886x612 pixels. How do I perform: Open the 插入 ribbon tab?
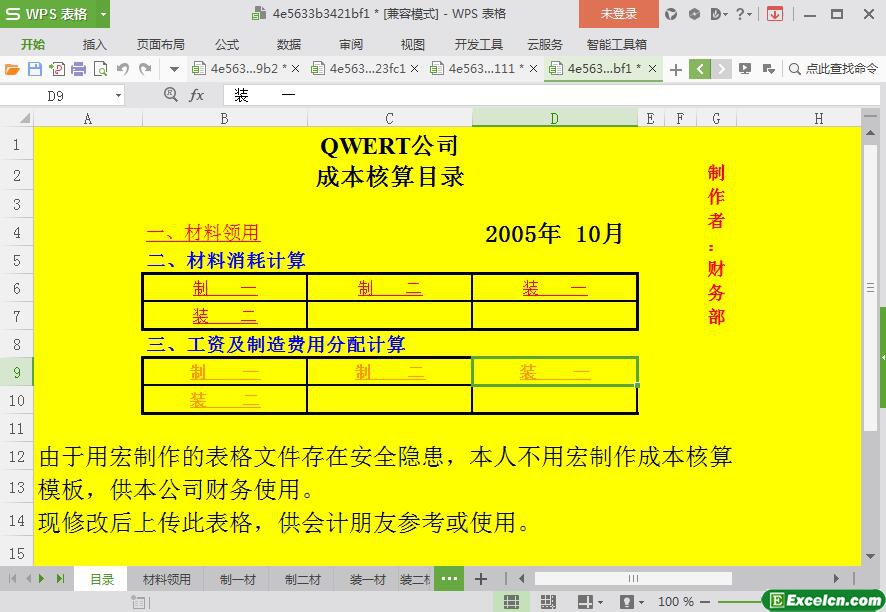tap(94, 45)
